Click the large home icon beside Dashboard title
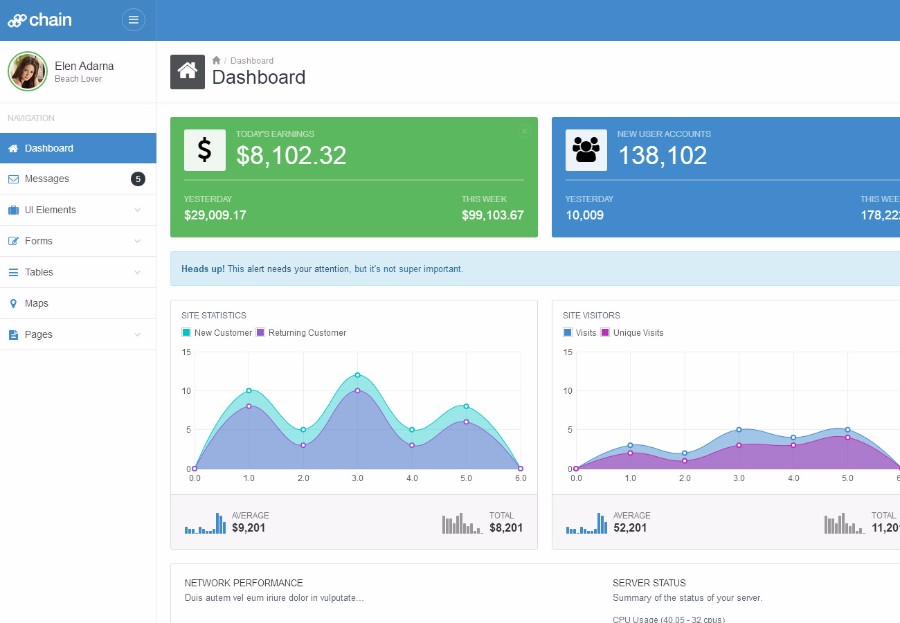This screenshot has height=623, width=900. (x=187, y=72)
